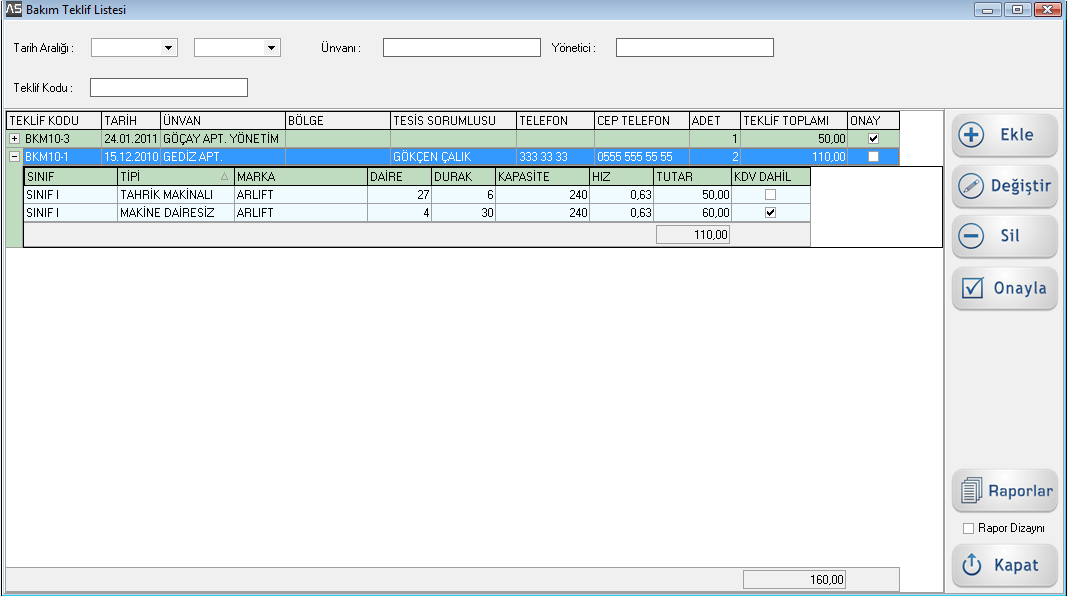Click the Onayla approve button

1005,288
